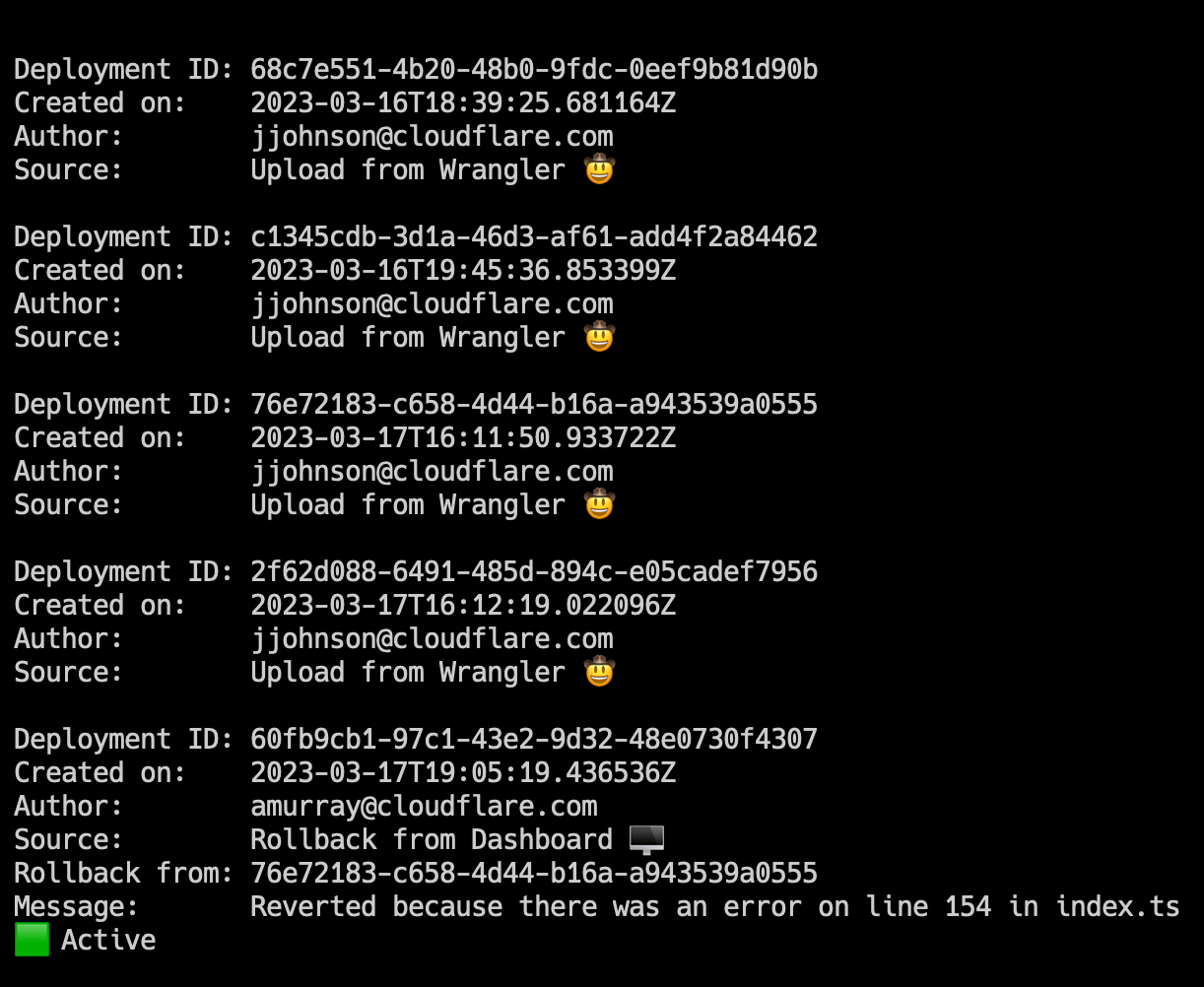This screenshot has width=1204, height=987.
Task: Click the green square Active status icon
Action: click(x=32, y=940)
